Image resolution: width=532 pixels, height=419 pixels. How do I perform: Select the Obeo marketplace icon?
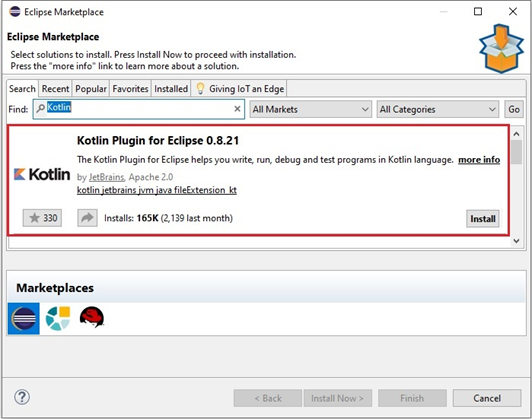(x=58, y=318)
